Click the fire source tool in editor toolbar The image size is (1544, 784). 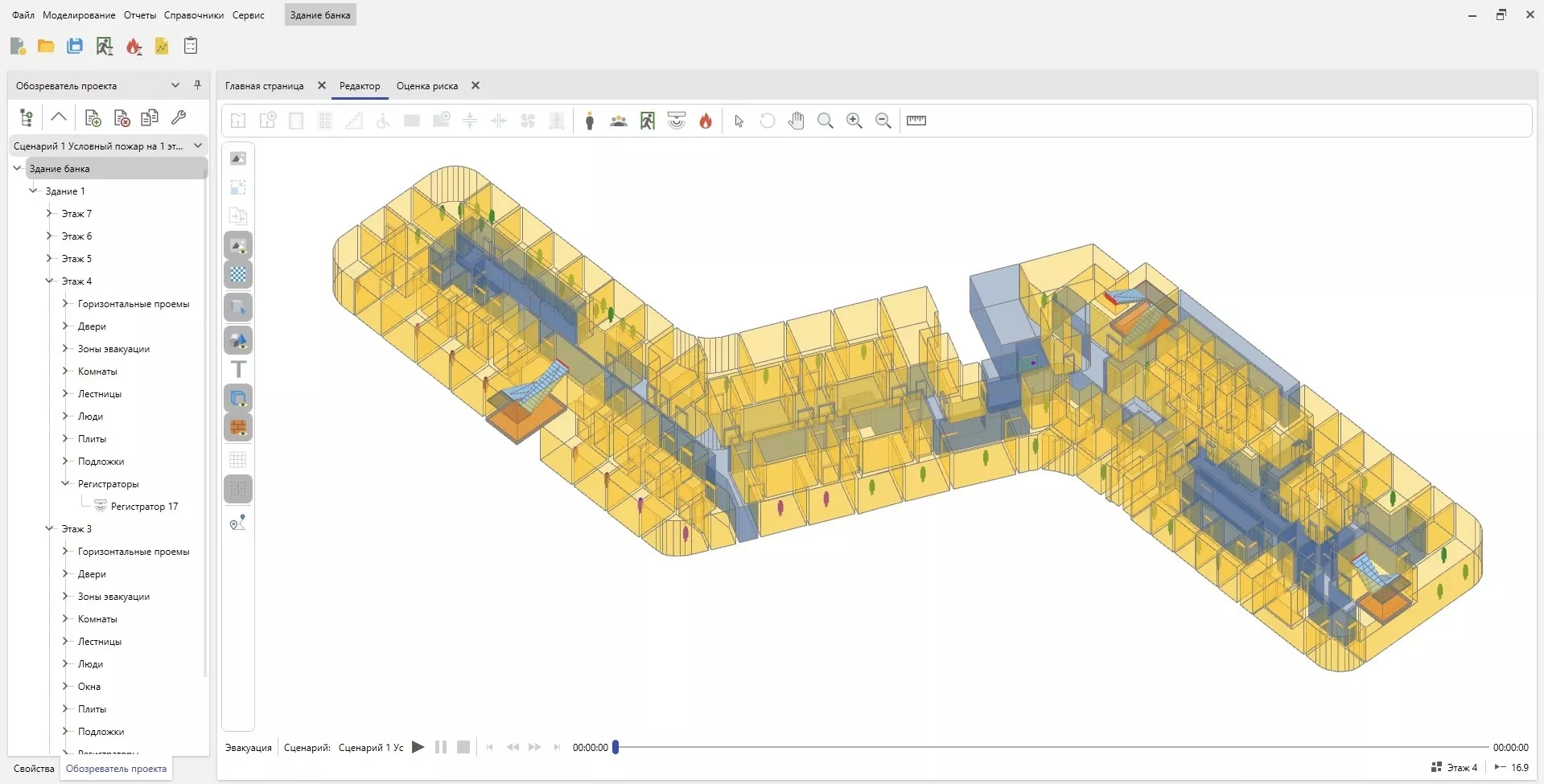[706, 121]
